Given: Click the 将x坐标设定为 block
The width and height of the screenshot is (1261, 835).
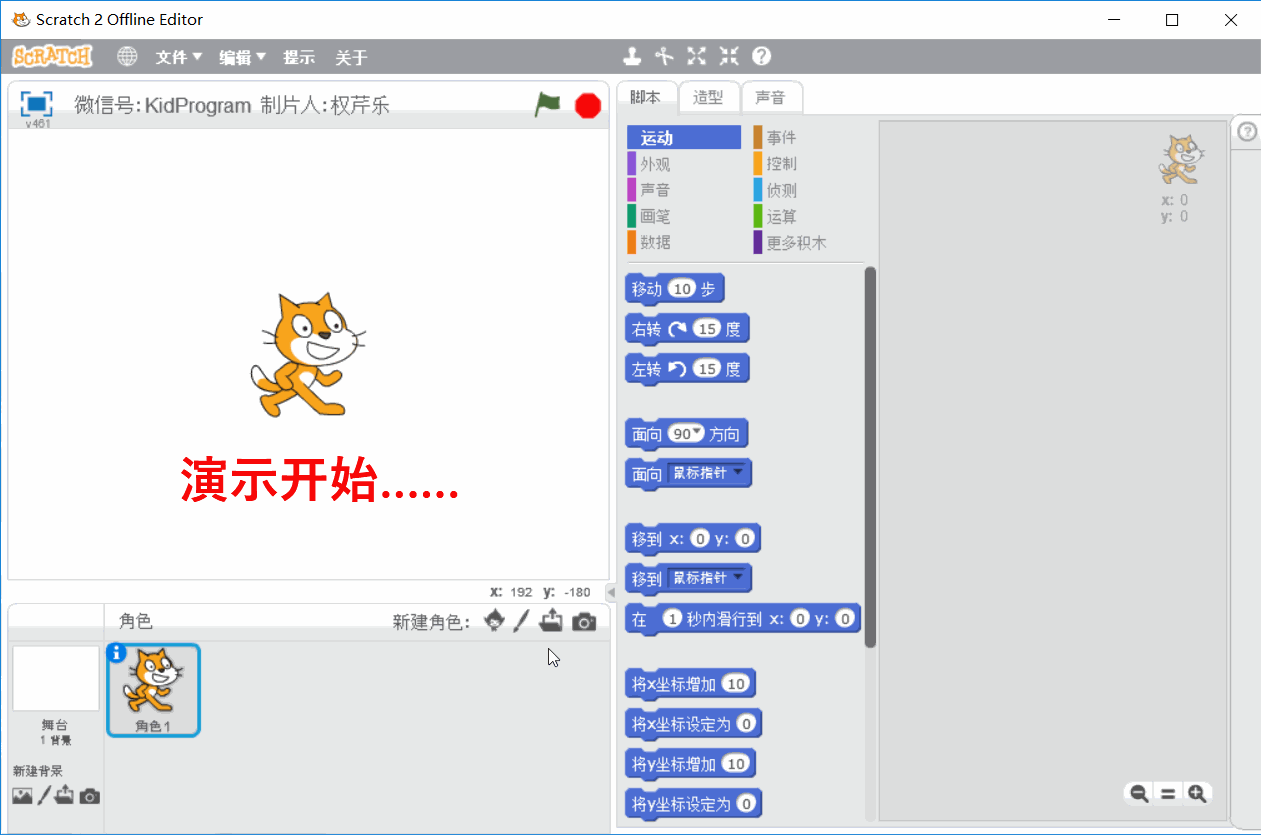Looking at the screenshot, I should pos(693,723).
